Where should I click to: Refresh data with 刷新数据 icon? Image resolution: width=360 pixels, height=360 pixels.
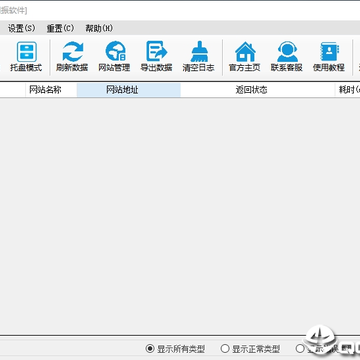coord(72,57)
